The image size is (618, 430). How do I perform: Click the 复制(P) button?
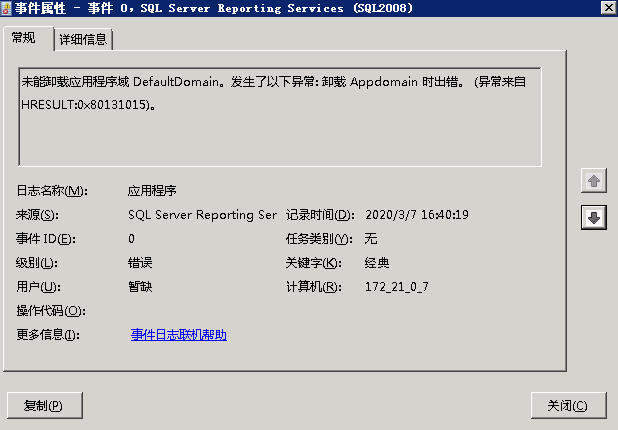click(x=45, y=405)
